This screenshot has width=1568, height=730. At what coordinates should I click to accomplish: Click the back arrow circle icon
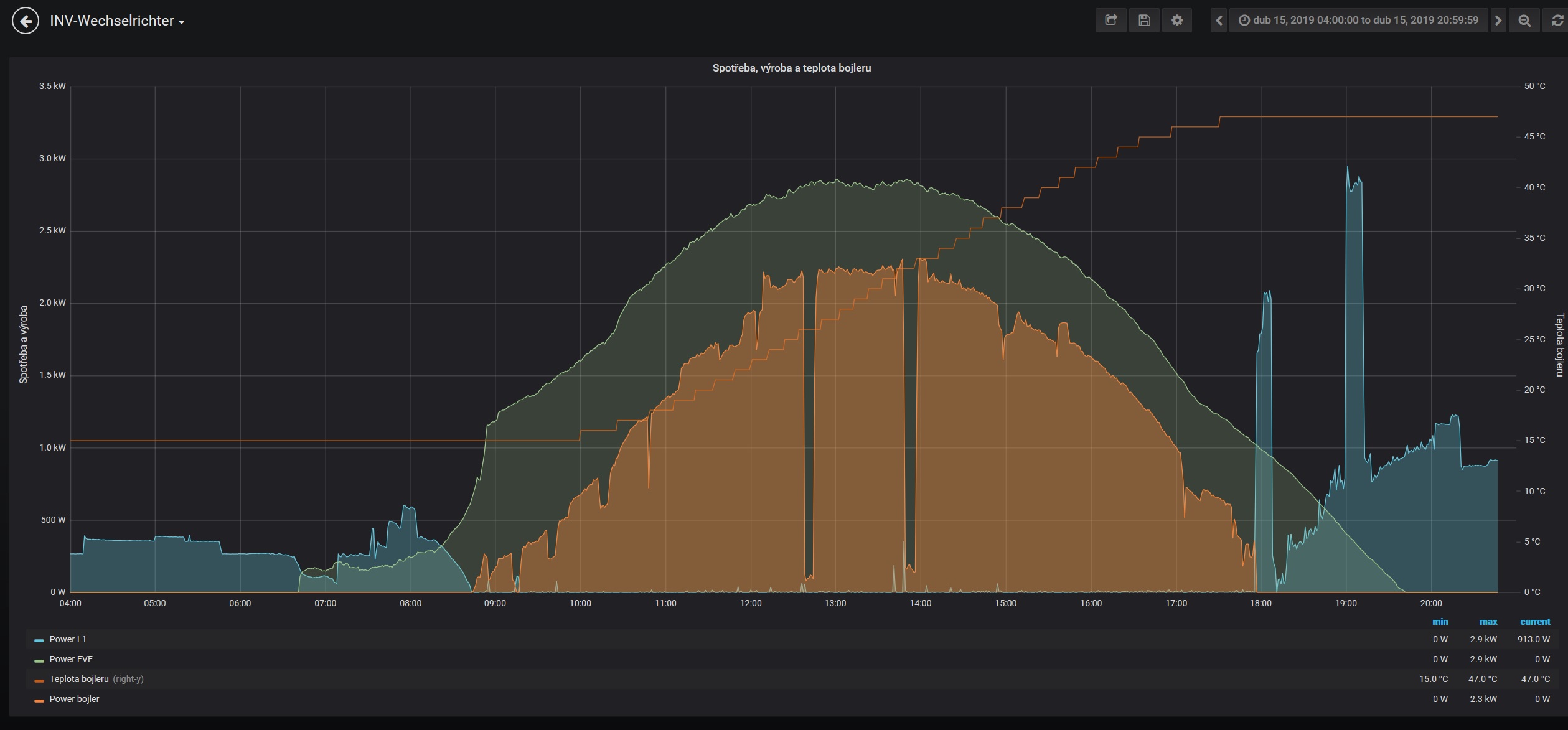pyautogui.click(x=26, y=21)
